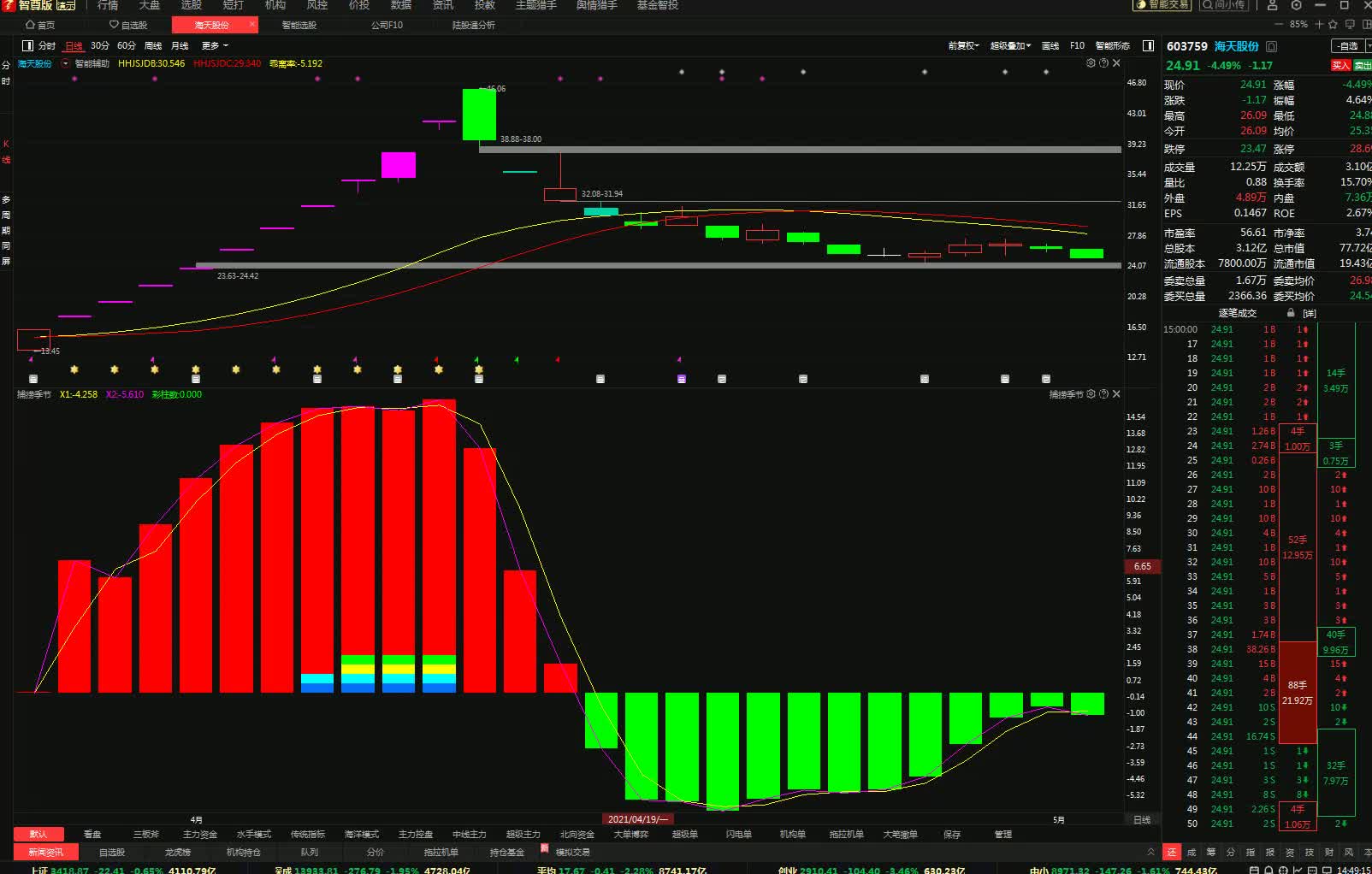The image size is (1372, 874).
Task: Open main chart indicator help icon
Action: pyautogui.click(x=1103, y=63)
